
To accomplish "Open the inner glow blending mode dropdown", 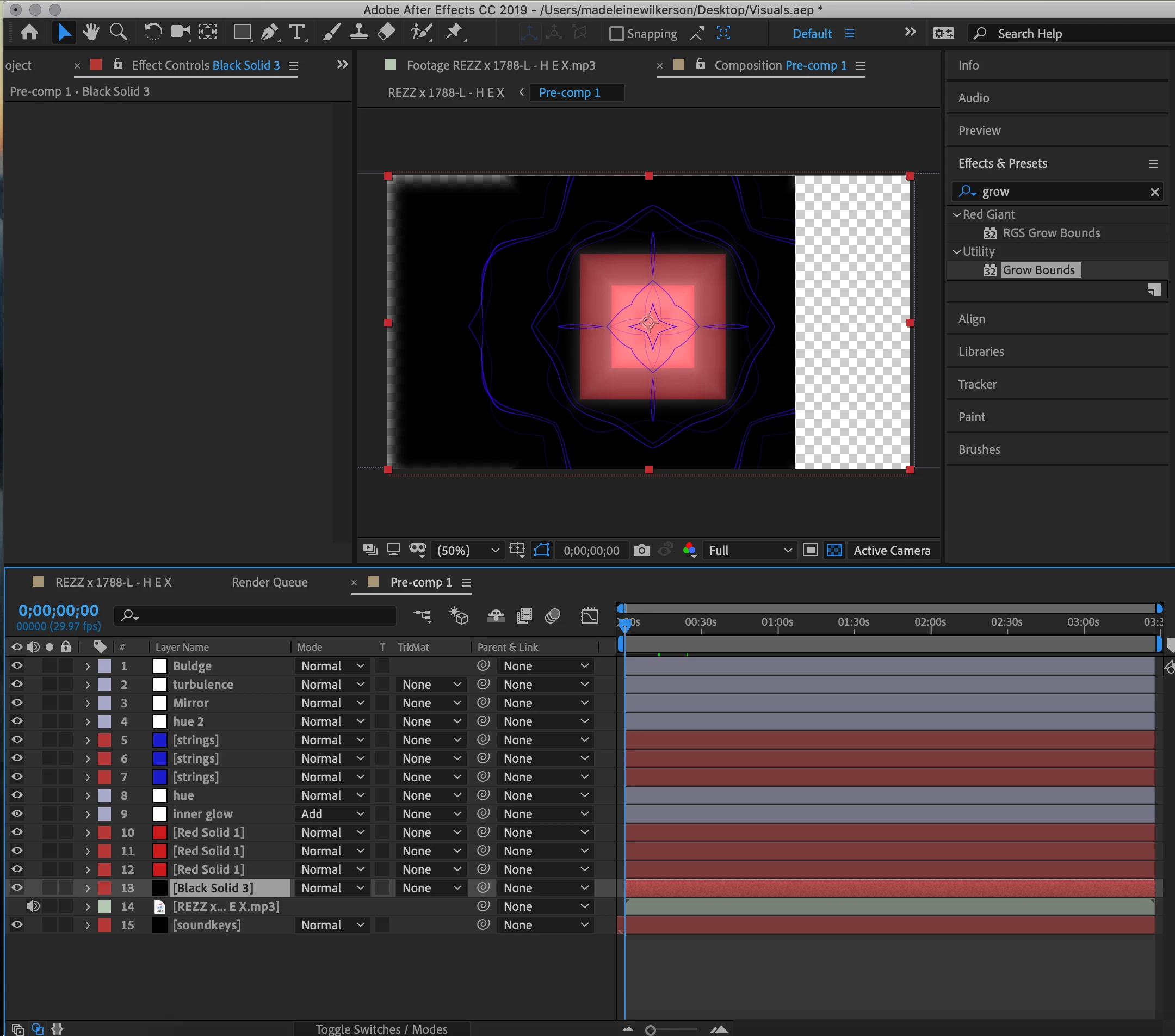I will pos(332,813).
